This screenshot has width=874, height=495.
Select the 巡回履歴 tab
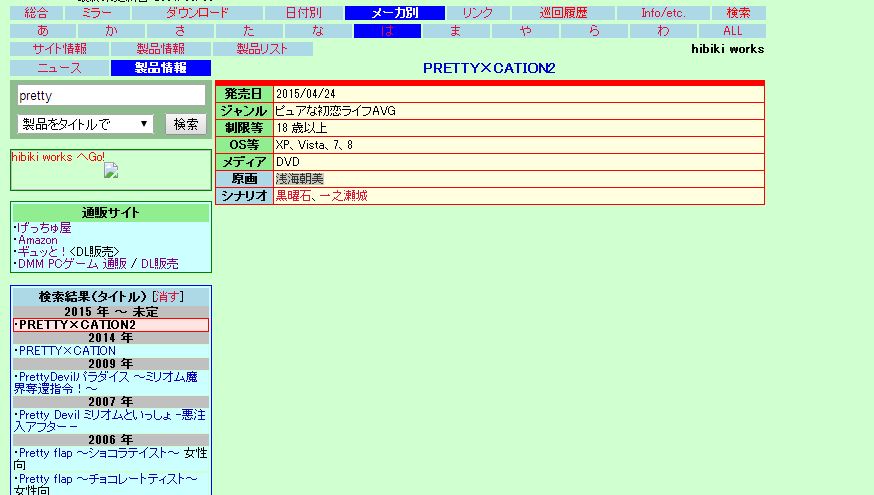[563, 13]
